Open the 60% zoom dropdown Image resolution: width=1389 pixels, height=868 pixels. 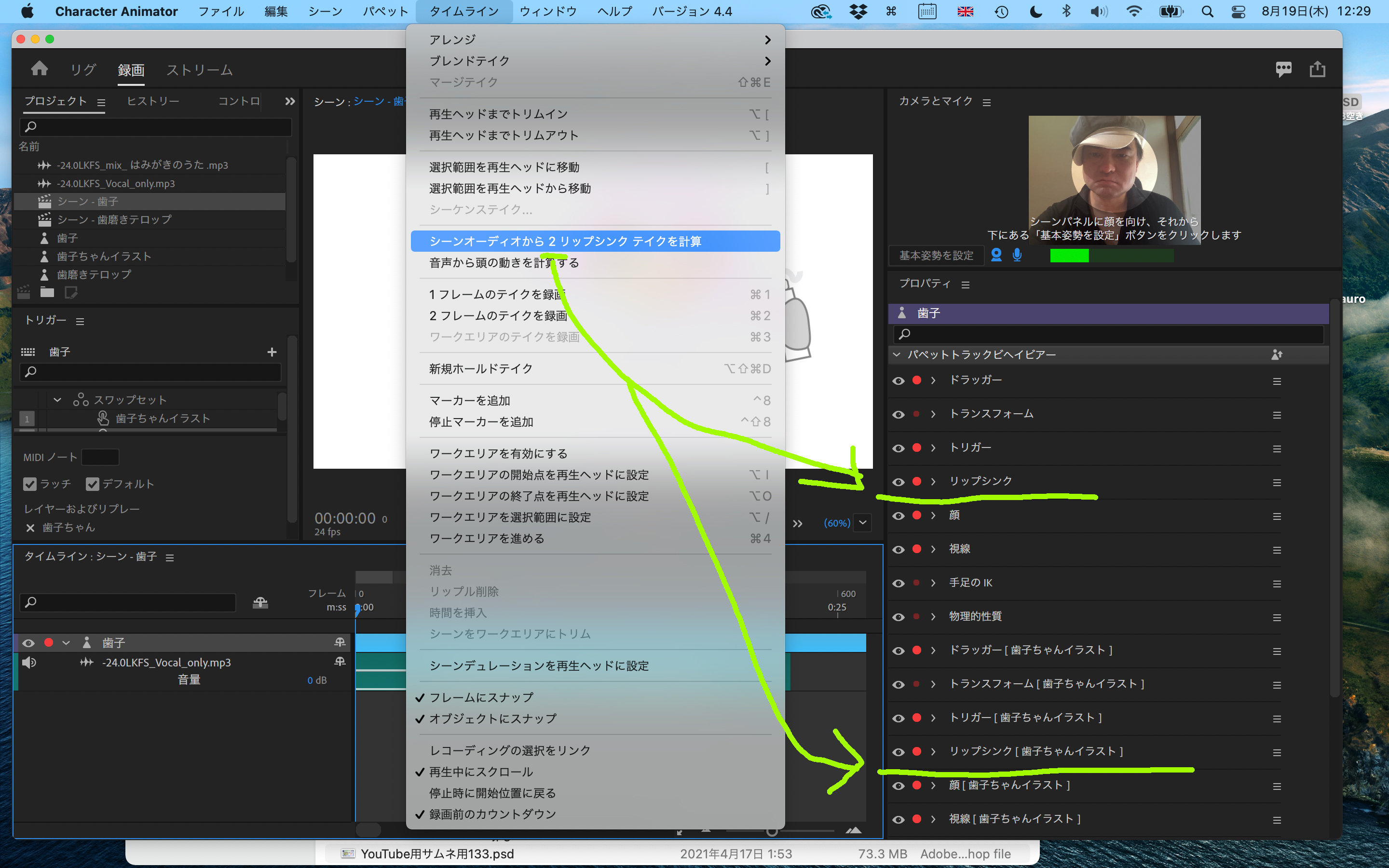[862, 523]
